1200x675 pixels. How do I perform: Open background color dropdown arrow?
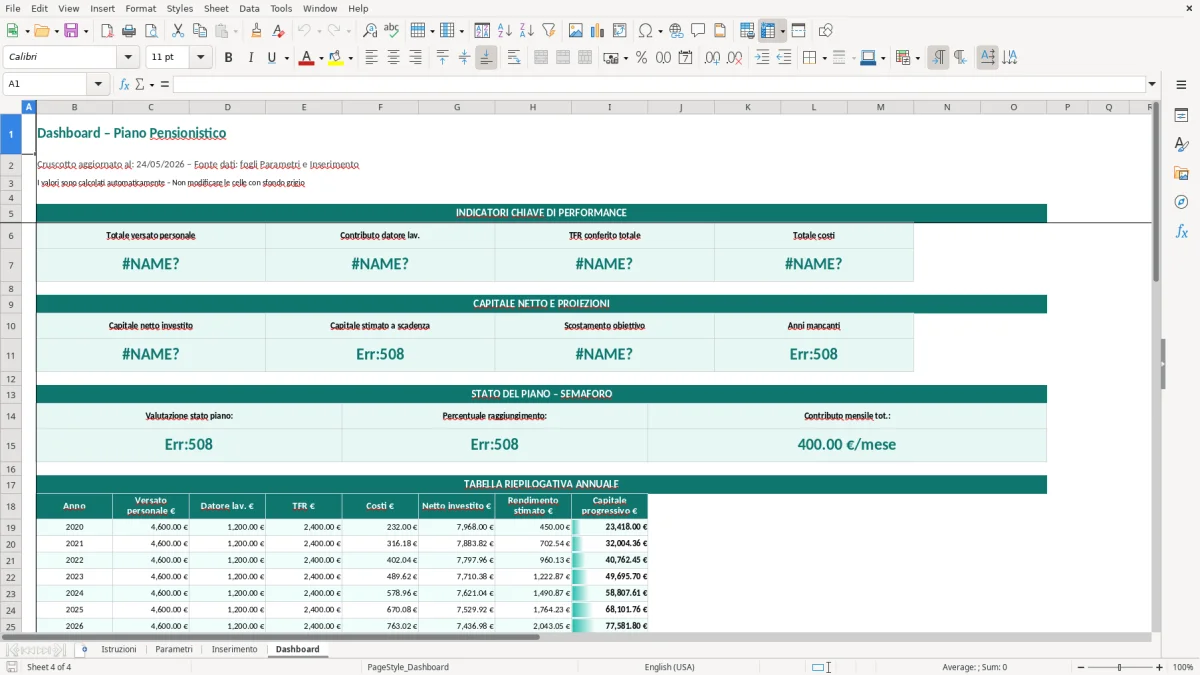pyautogui.click(x=350, y=58)
